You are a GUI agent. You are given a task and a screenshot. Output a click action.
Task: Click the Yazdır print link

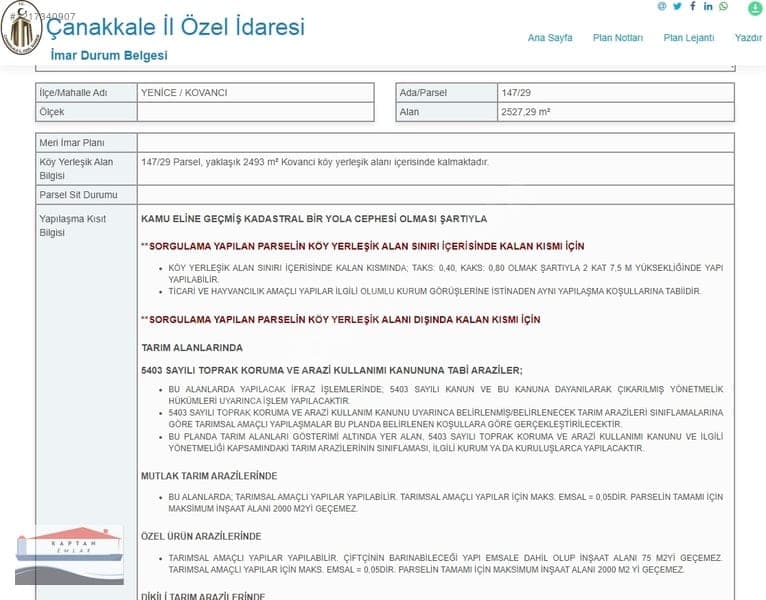tap(748, 38)
